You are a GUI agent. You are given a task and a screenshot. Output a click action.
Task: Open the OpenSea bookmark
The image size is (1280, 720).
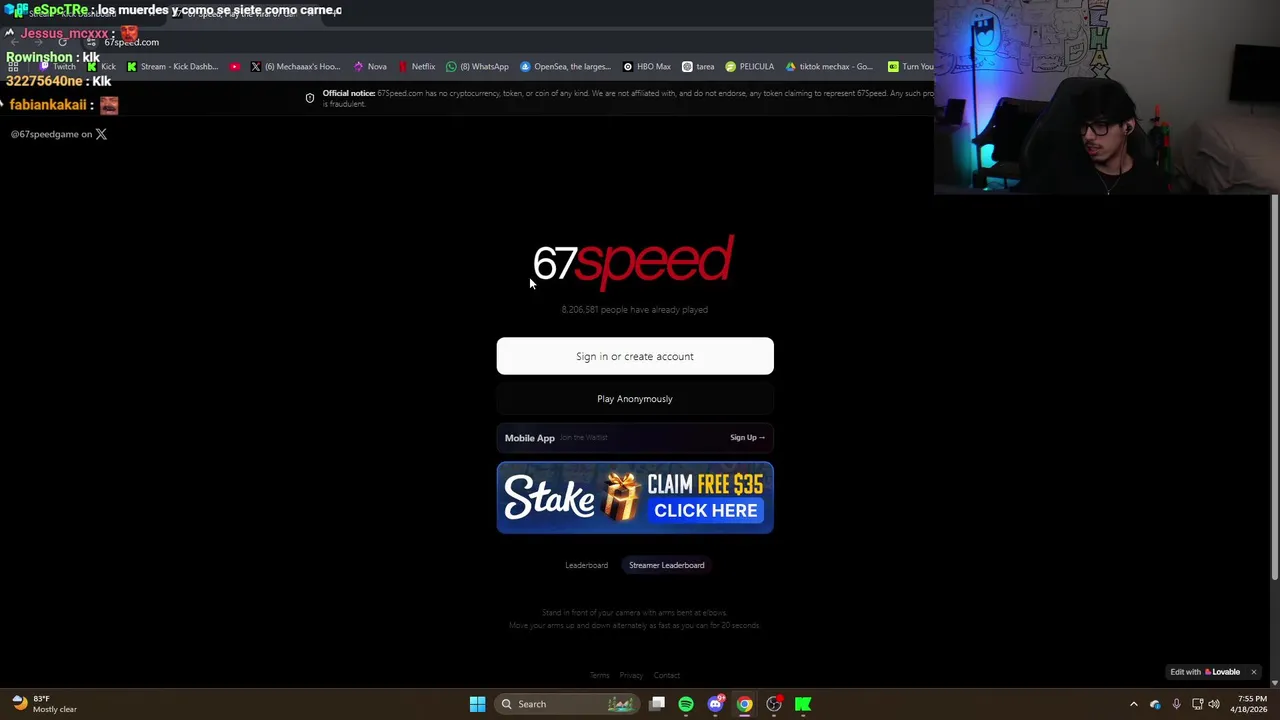point(565,67)
